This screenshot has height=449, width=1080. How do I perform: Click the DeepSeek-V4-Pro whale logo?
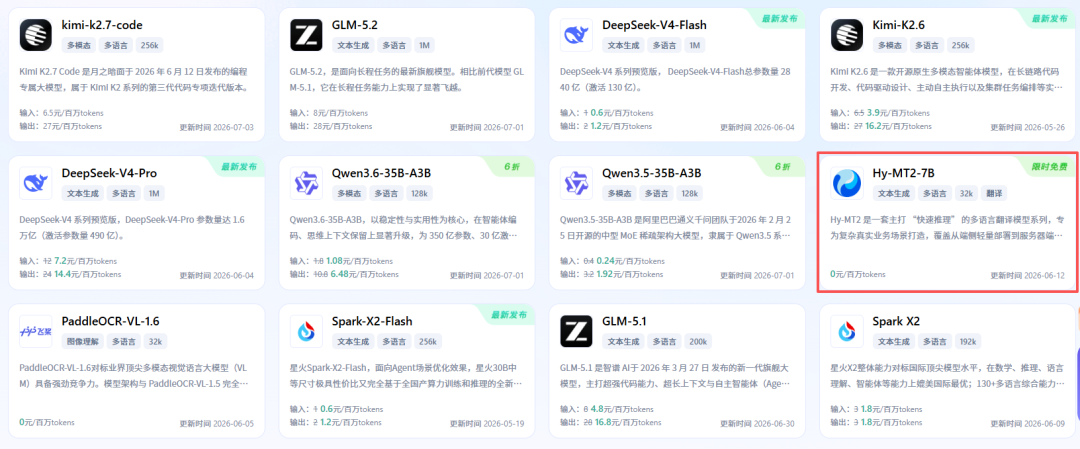[x=36, y=183]
